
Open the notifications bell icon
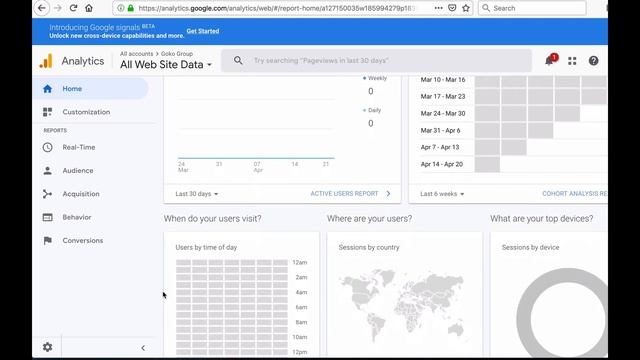(549, 61)
